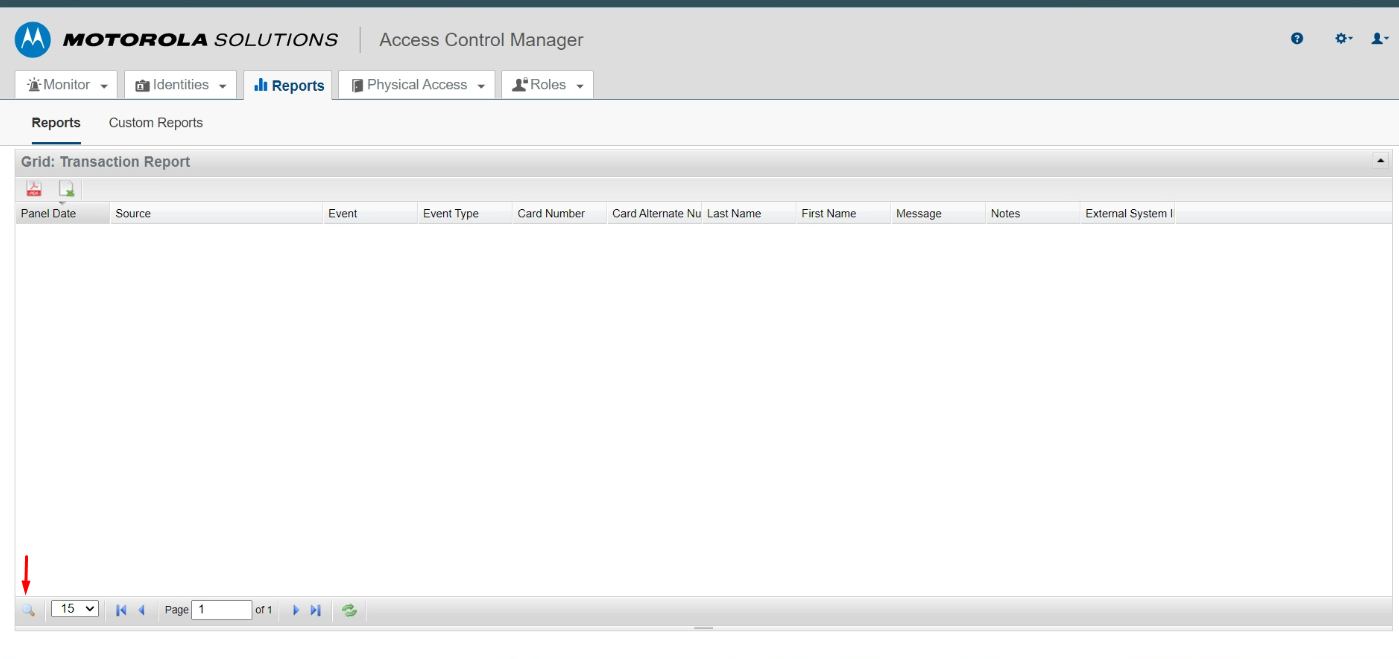Image resolution: width=1399 pixels, height=659 pixels.
Task: Open the user account menu icon
Action: (1380, 39)
